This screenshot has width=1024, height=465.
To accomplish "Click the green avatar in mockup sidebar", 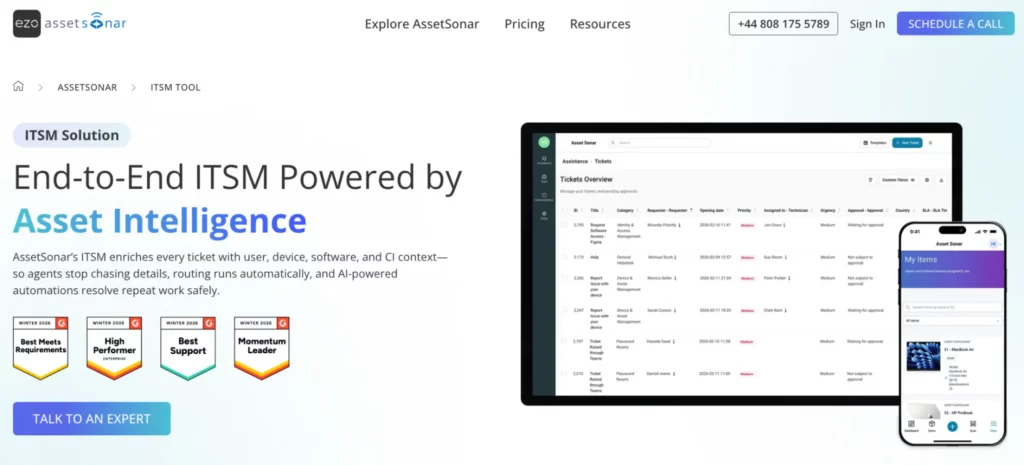I will pyautogui.click(x=544, y=142).
